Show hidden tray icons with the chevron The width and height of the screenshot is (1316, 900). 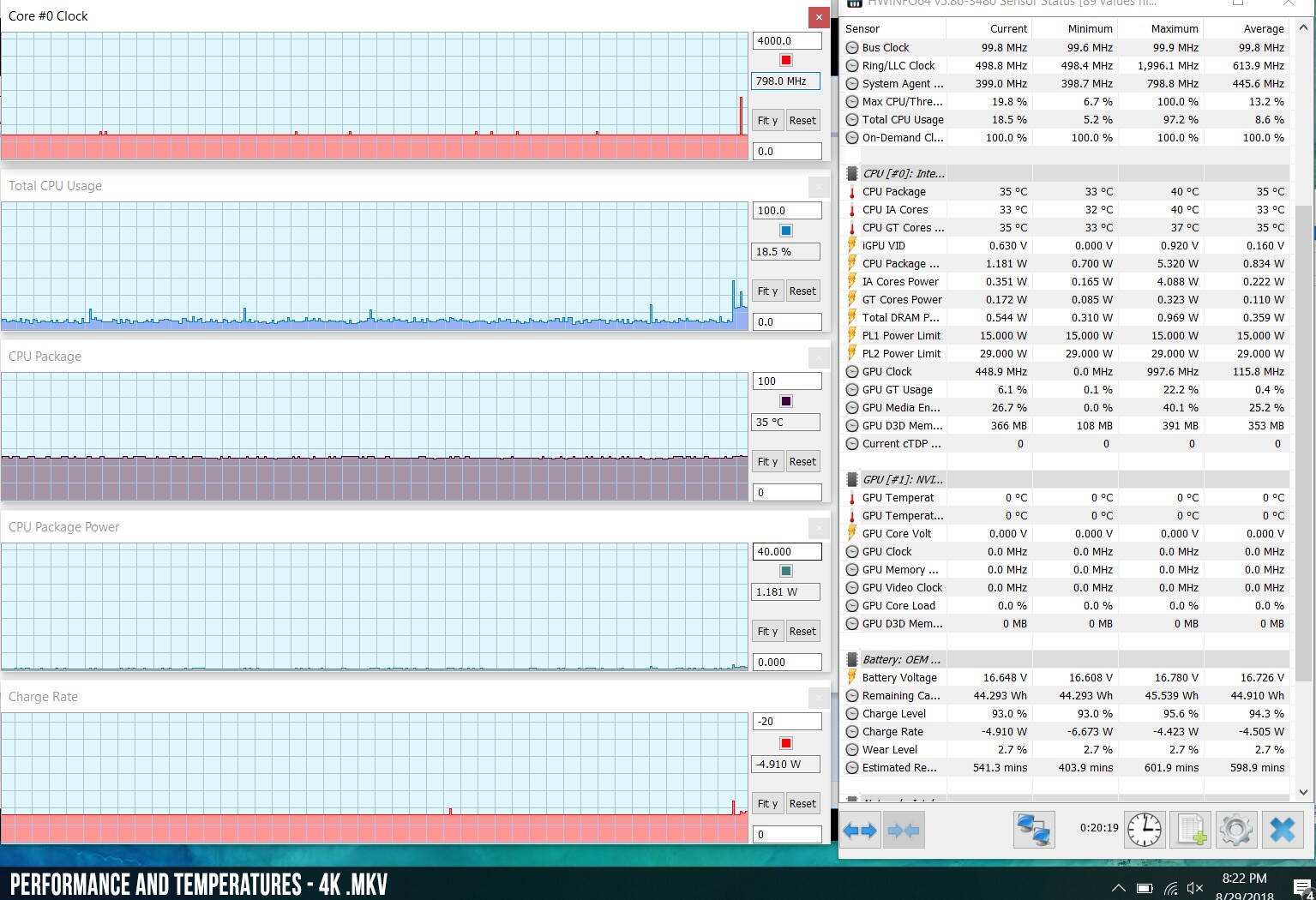point(1119,888)
